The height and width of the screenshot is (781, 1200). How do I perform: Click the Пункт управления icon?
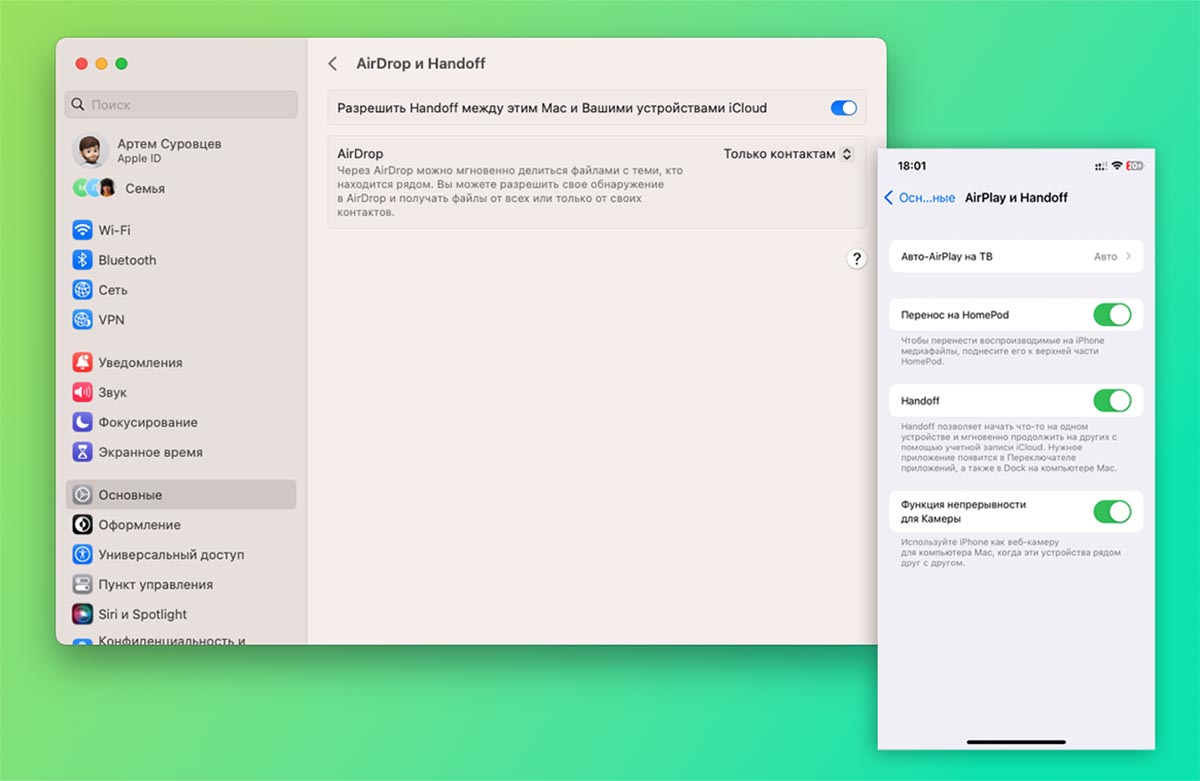82,585
